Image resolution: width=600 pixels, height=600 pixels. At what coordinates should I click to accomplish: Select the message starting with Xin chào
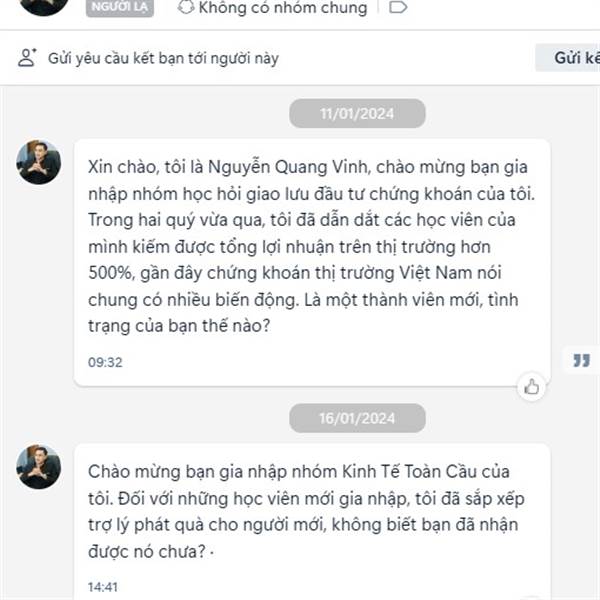click(x=312, y=262)
